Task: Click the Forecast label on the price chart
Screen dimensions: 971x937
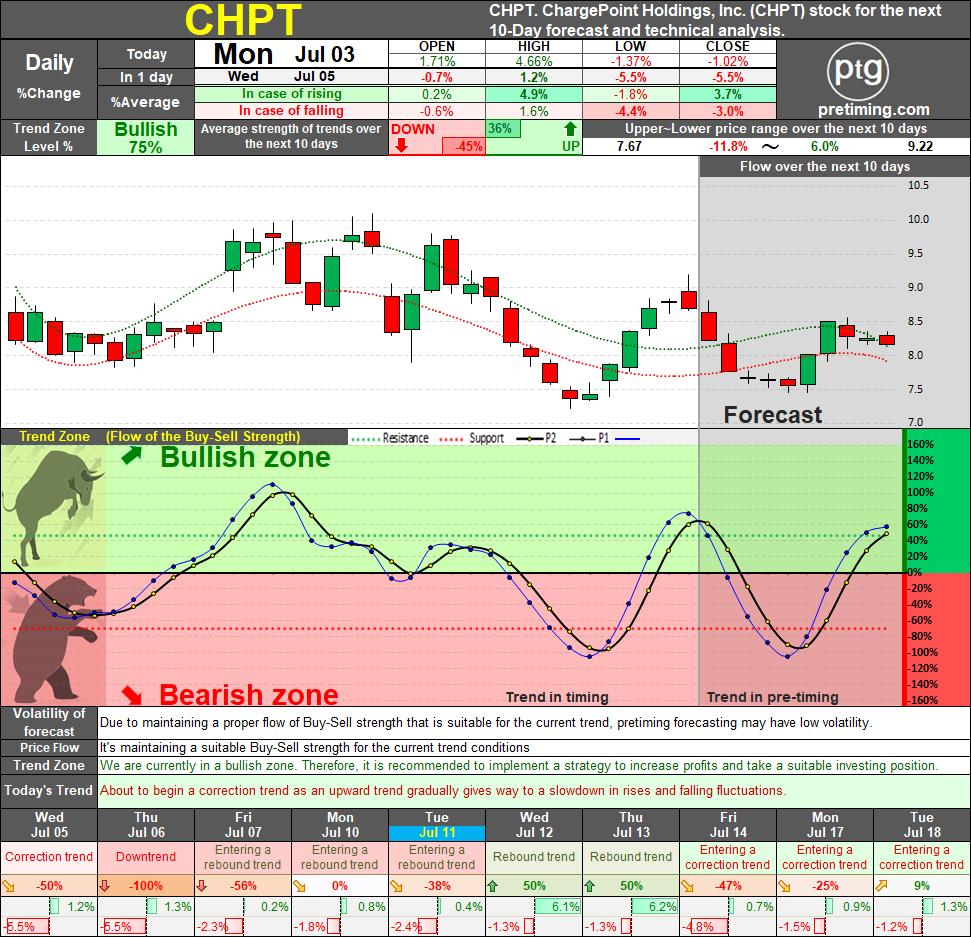Action: pyautogui.click(x=773, y=414)
